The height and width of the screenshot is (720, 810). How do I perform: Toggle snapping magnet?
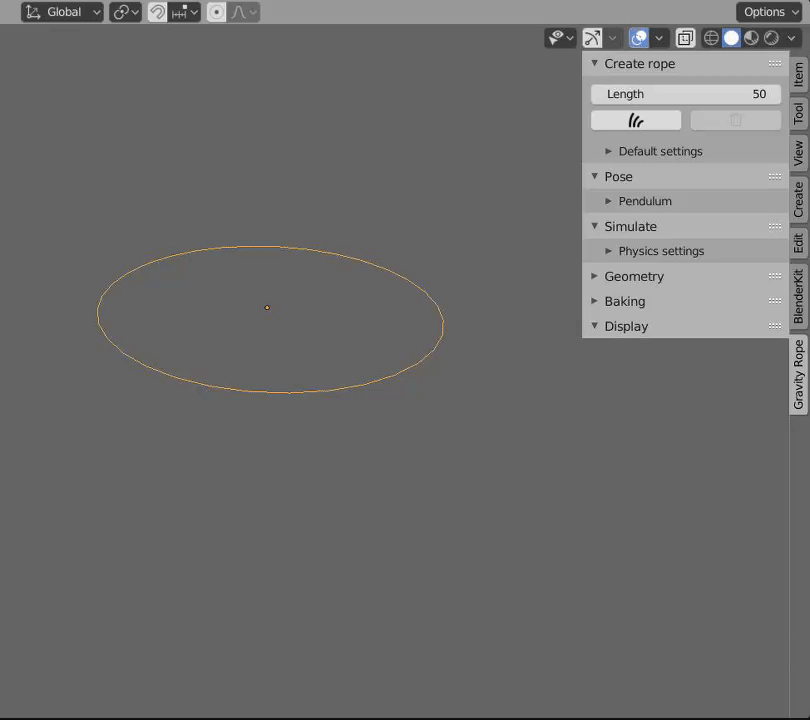point(157,12)
